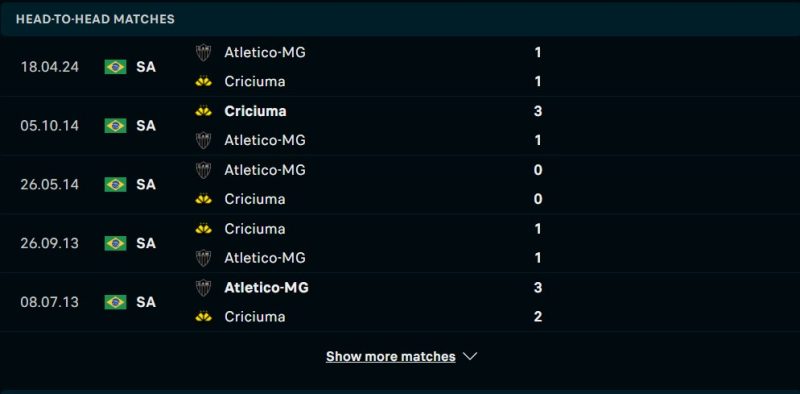Click Brazil flag next to 26.05.14 match
The height and width of the screenshot is (394, 800).
tap(115, 184)
